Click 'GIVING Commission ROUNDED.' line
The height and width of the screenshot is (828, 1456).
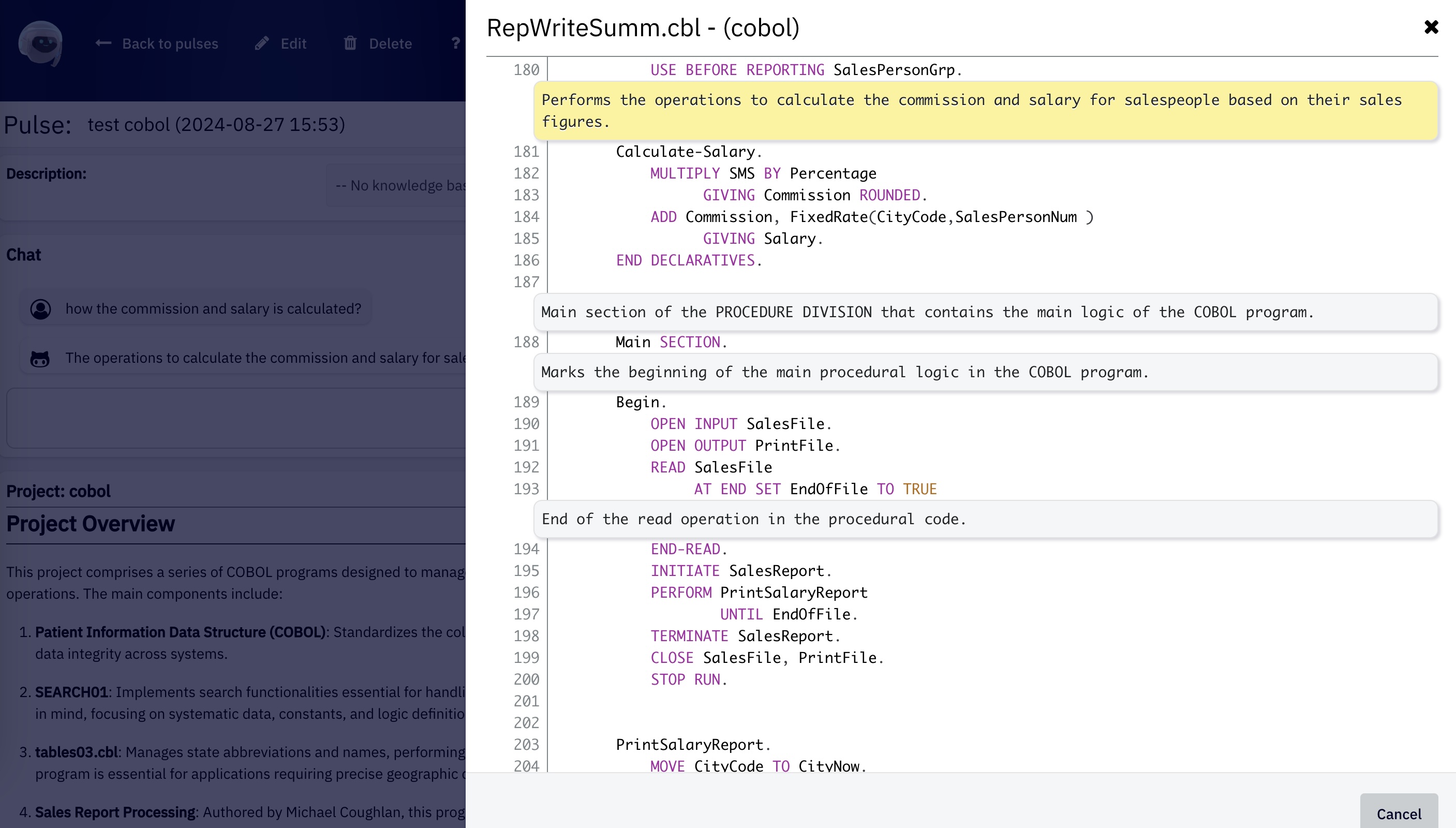coord(815,195)
